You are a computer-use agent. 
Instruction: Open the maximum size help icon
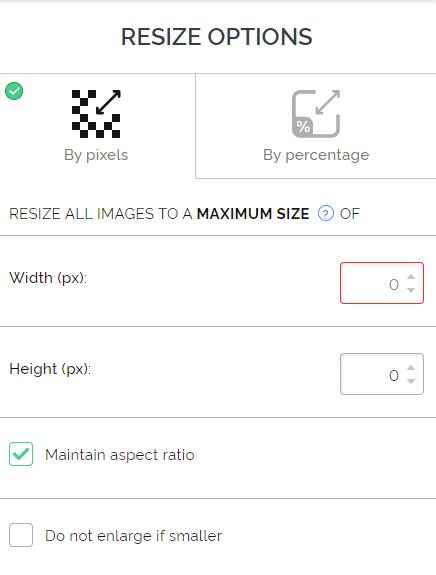tap(326, 213)
